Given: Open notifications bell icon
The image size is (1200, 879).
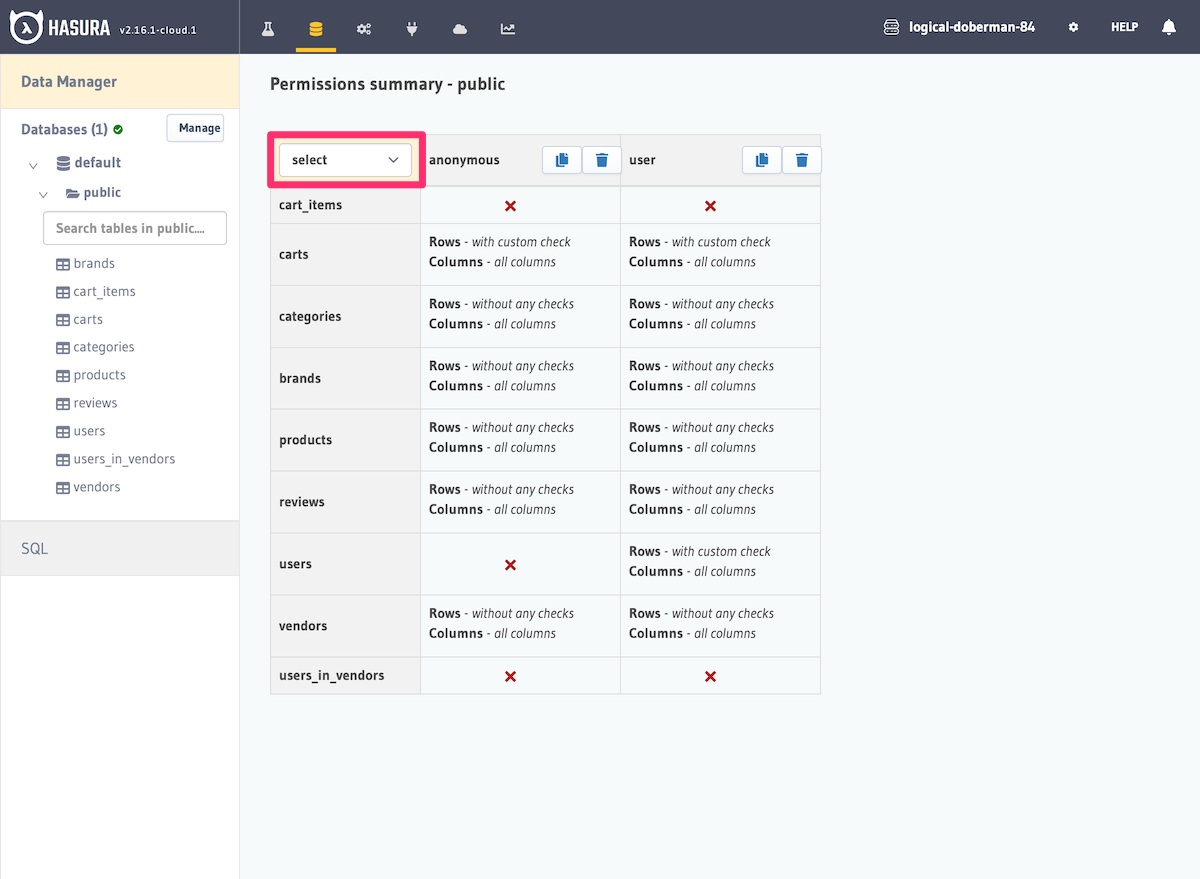Looking at the screenshot, I should click(x=1168, y=28).
